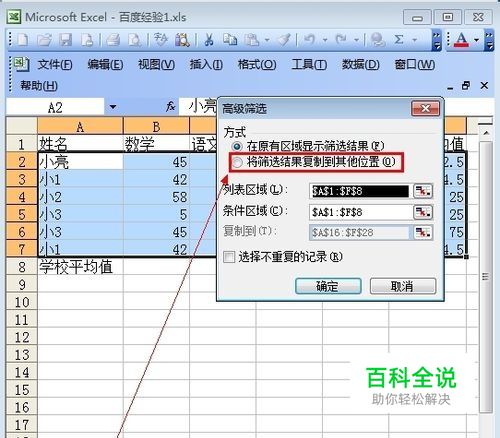Click the Select All corner box

22,126
